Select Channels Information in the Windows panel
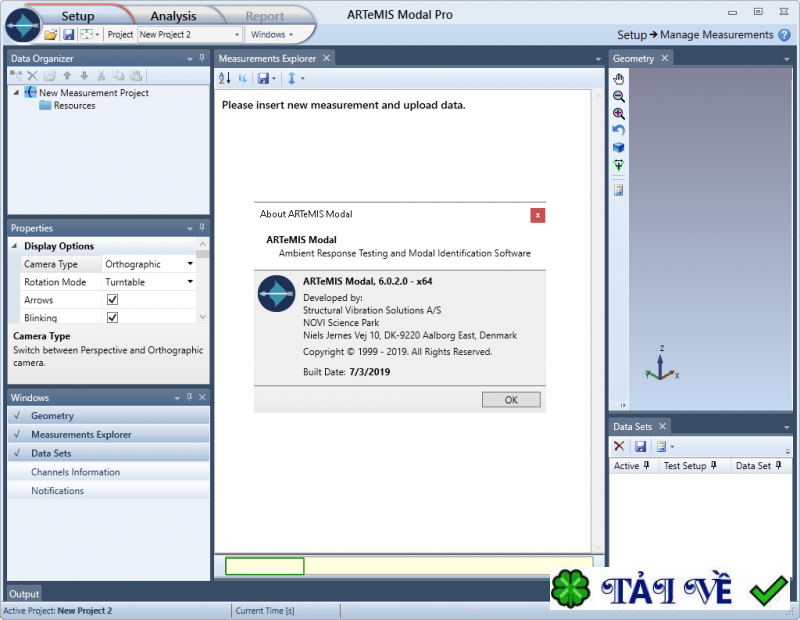 (x=76, y=471)
